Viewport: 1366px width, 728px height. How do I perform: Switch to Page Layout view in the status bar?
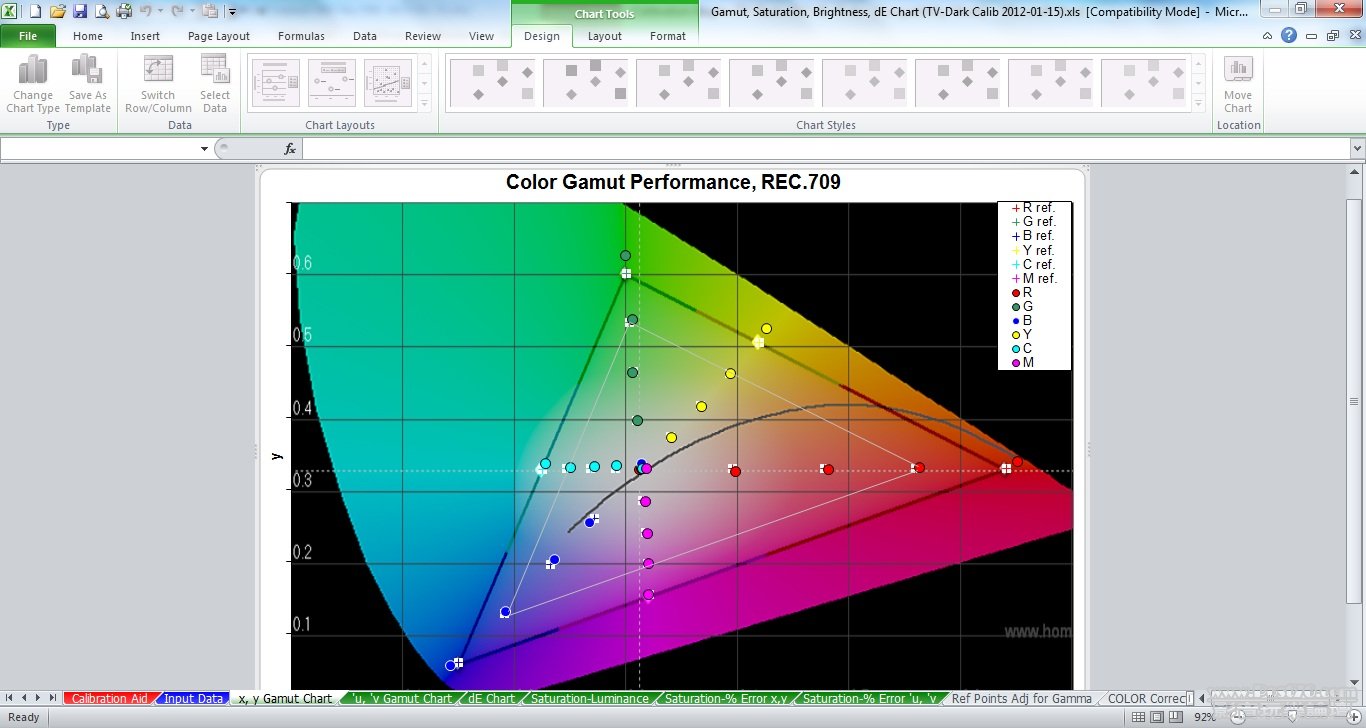click(x=1157, y=717)
